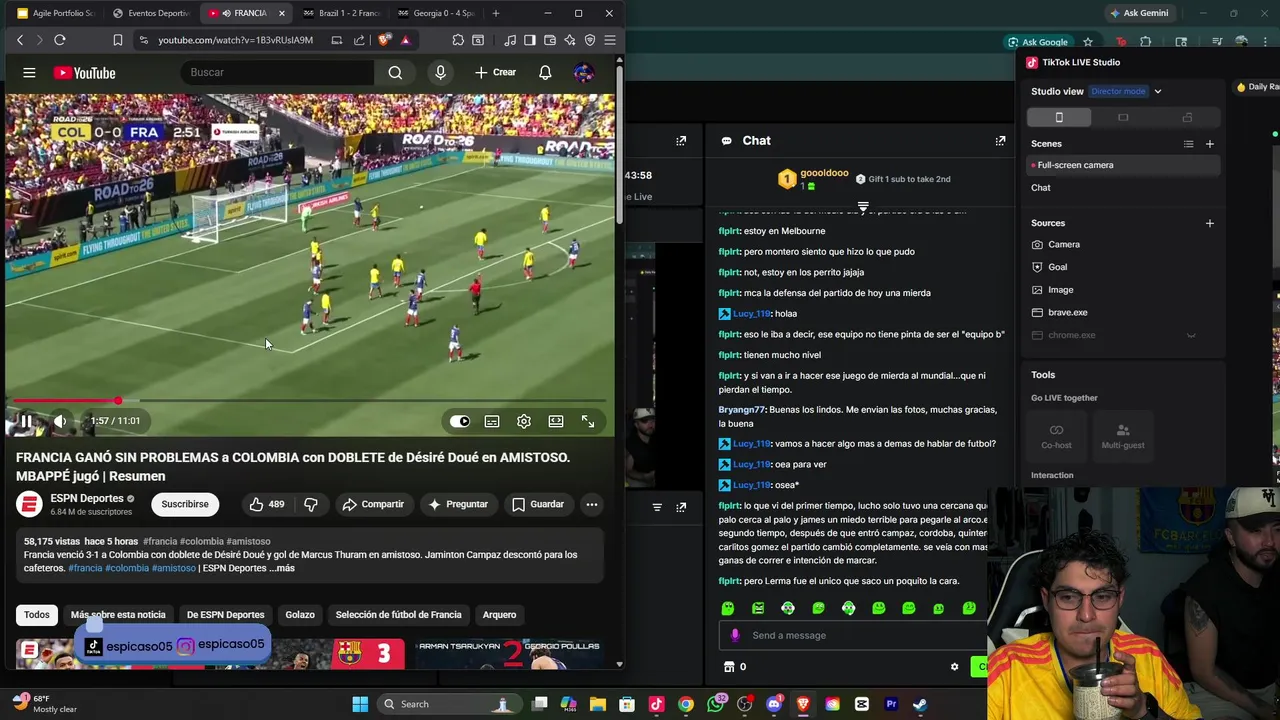The image size is (1280, 720).
Task: Click the Preguntar button
Action: click(457, 504)
